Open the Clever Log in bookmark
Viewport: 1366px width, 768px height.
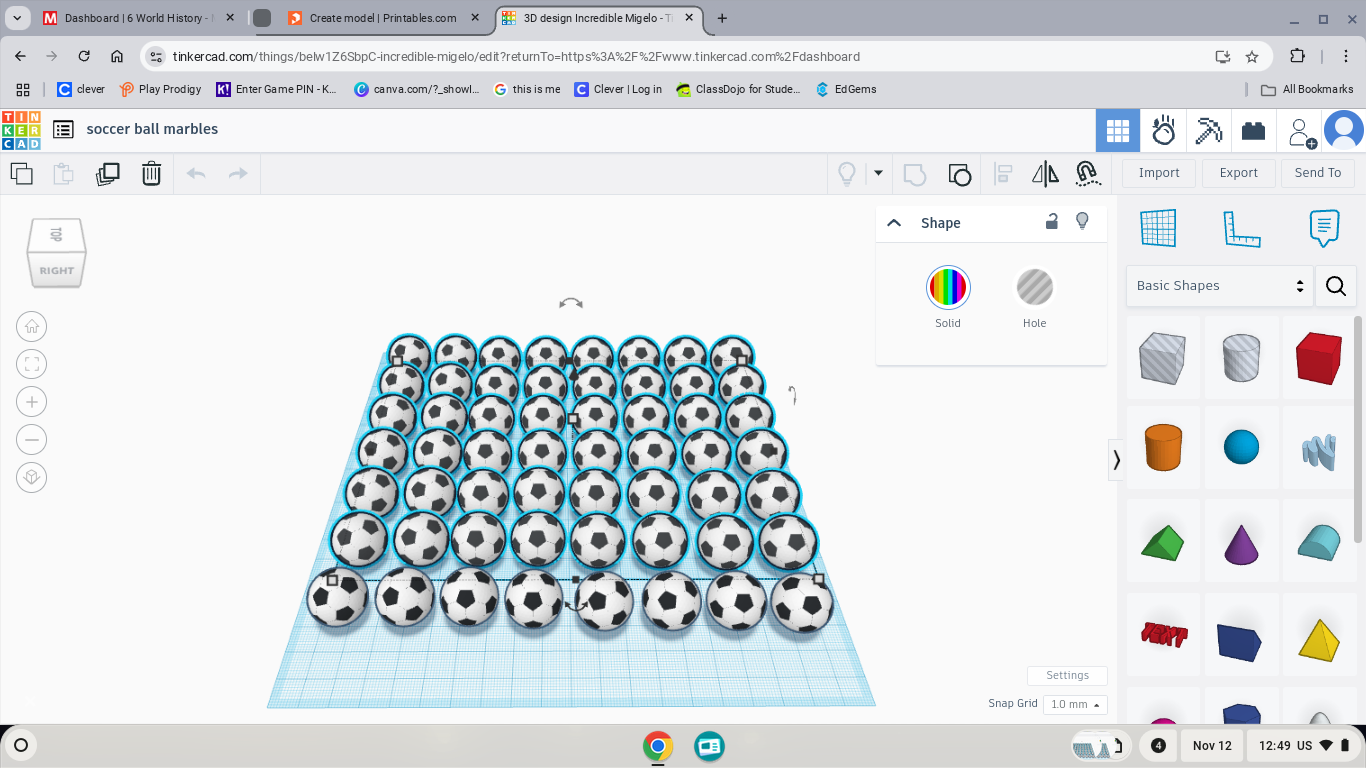(618, 89)
